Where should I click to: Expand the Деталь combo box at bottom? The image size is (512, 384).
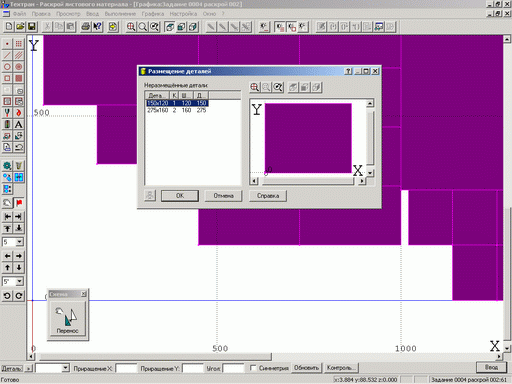pyautogui.click(x=66, y=368)
